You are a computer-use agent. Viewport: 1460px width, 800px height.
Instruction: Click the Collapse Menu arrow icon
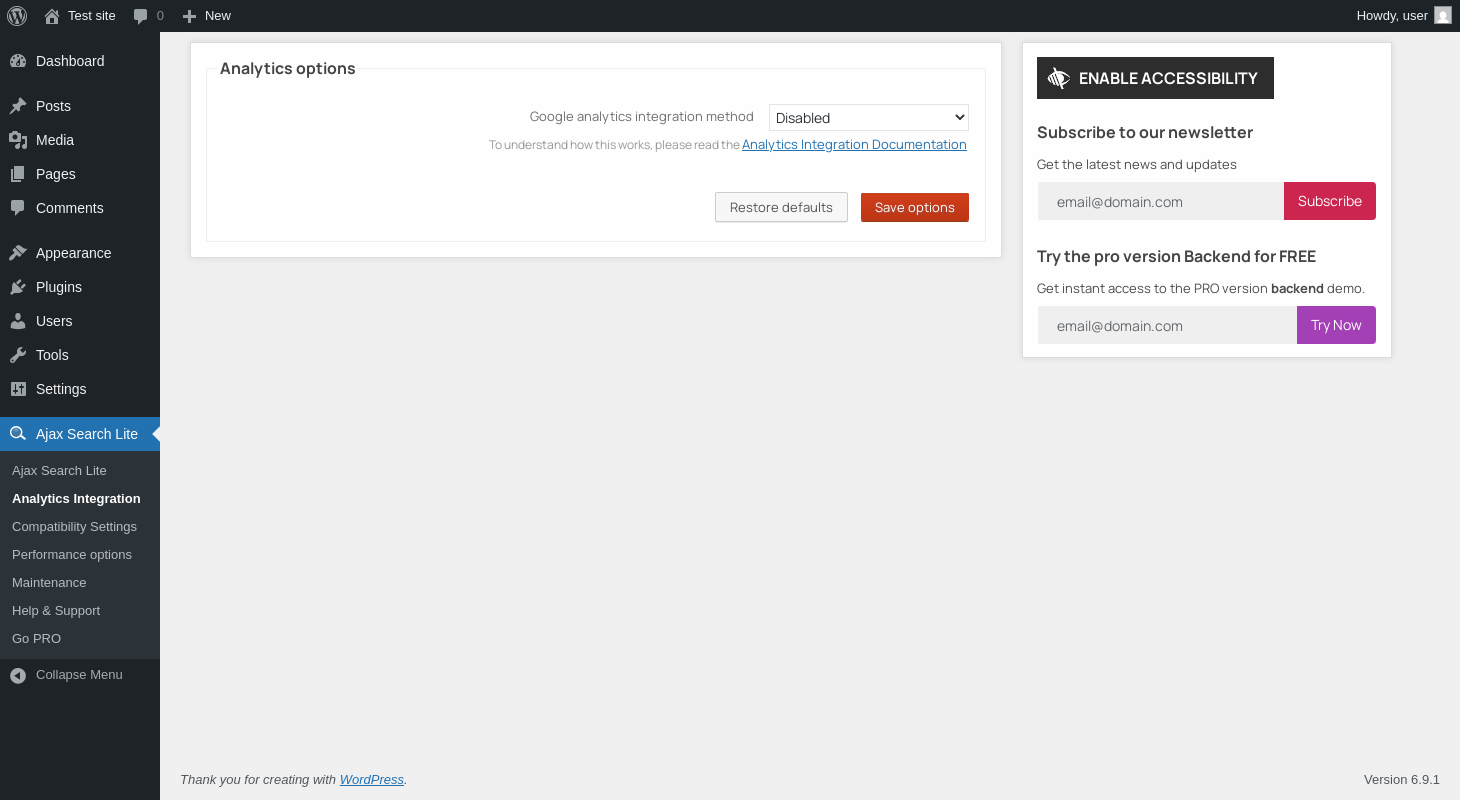[18, 676]
